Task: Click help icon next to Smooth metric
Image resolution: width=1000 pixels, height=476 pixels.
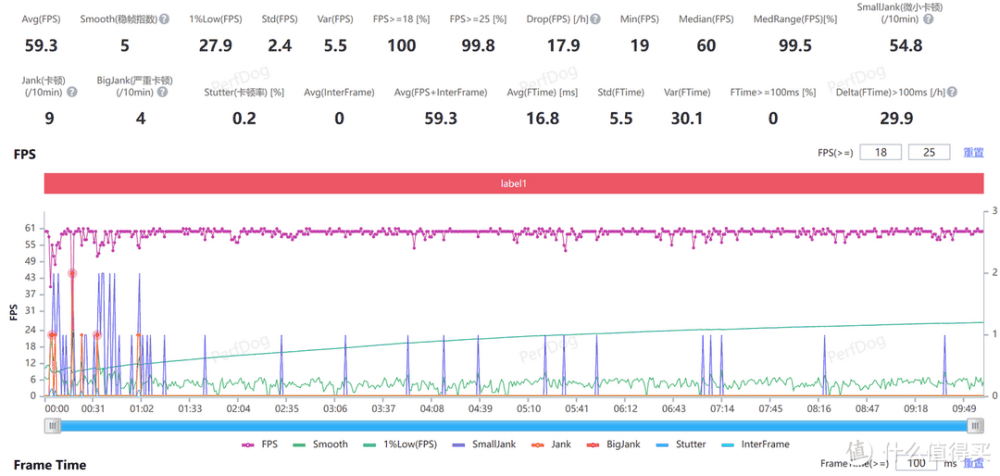Action: point(163,20)
